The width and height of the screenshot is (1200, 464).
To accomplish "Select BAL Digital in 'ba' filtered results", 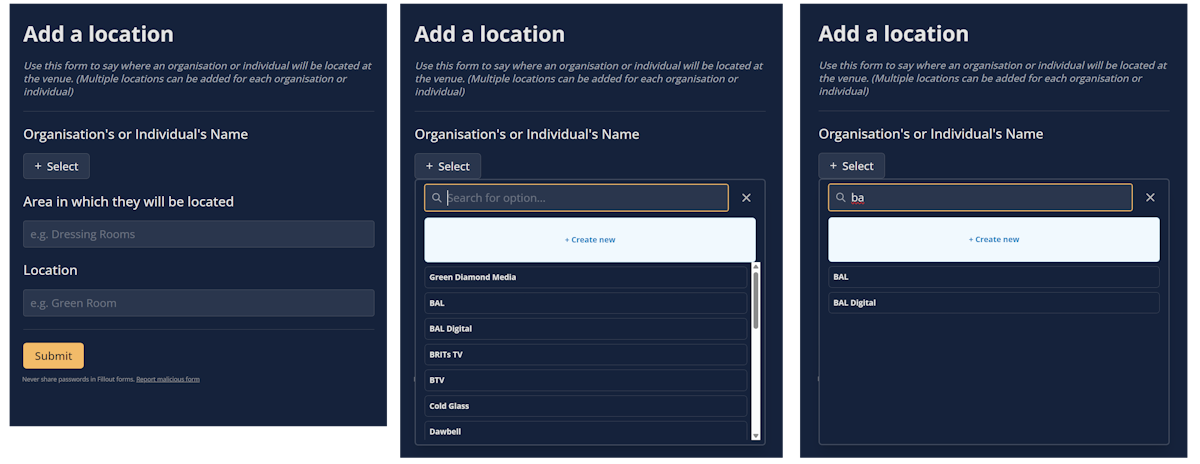I will (993, 303).
